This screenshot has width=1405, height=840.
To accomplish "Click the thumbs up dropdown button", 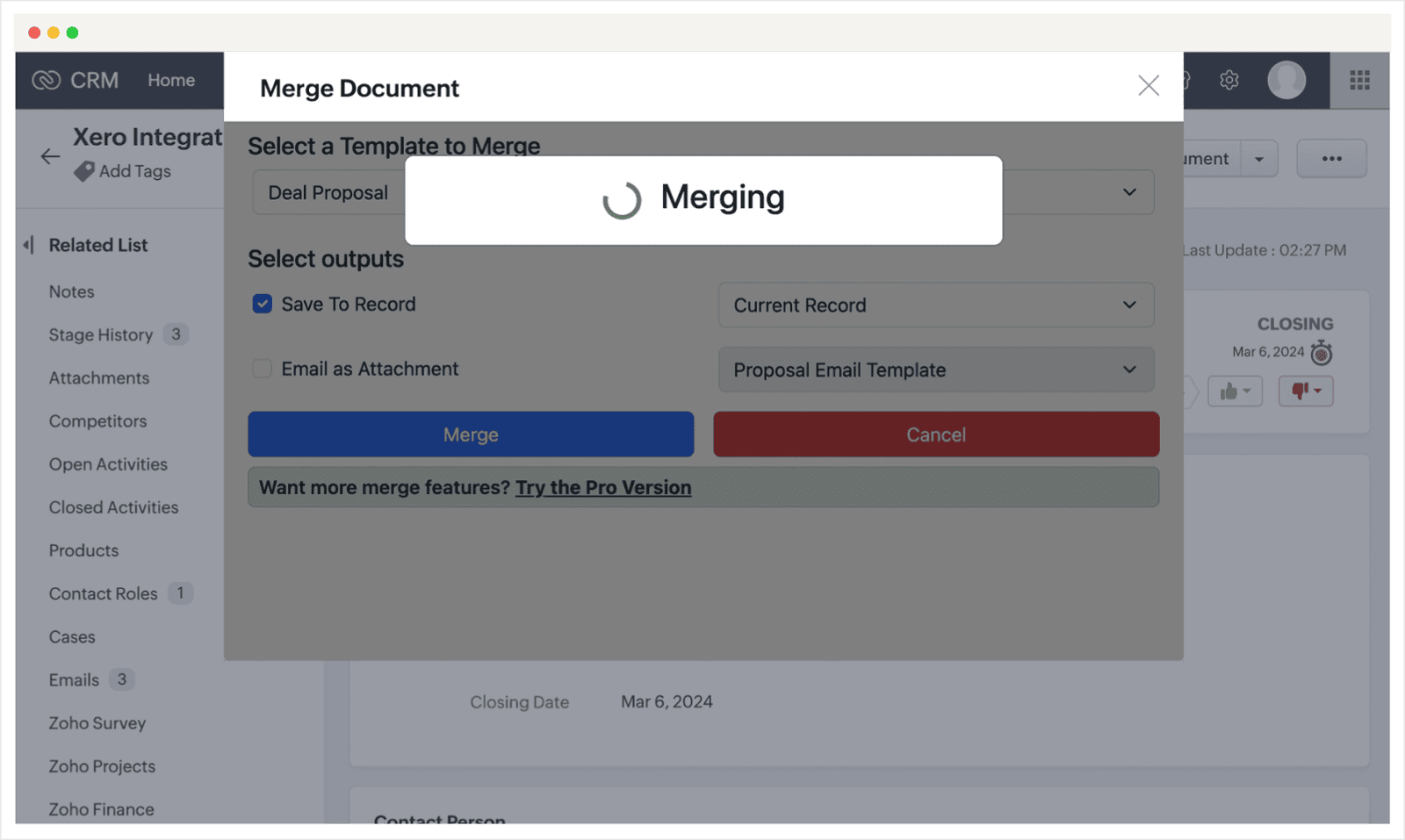I will [1236, 391].
